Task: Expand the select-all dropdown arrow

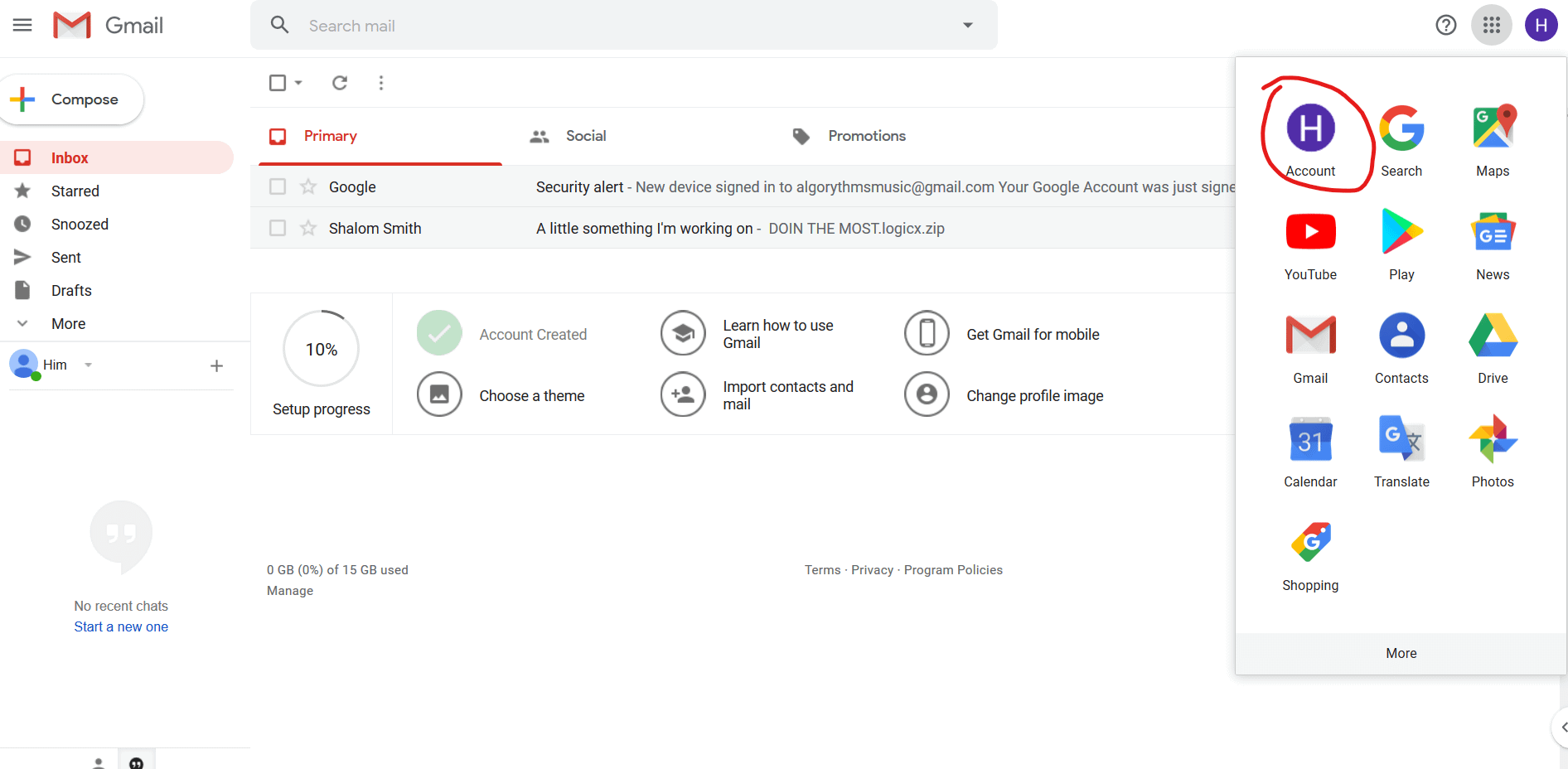Action: [x=298, y=82]
